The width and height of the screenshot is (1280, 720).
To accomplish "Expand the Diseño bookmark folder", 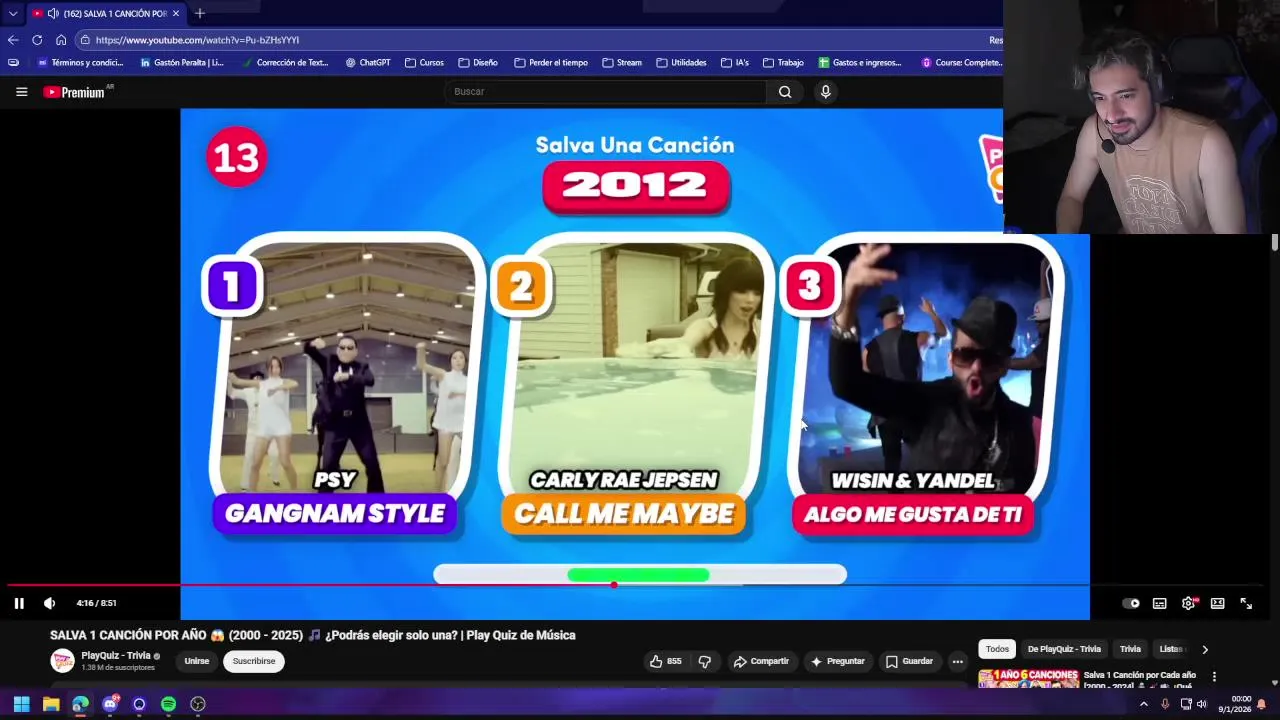I will [478, 63].
